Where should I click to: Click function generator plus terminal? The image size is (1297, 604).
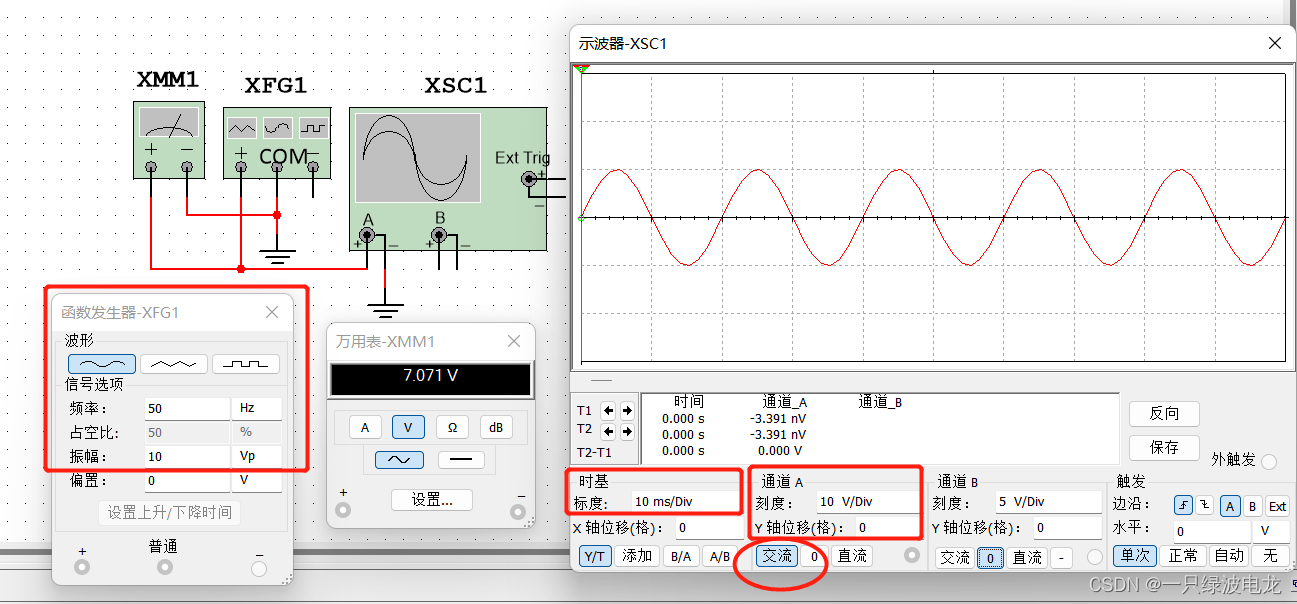tap(82, 567)
